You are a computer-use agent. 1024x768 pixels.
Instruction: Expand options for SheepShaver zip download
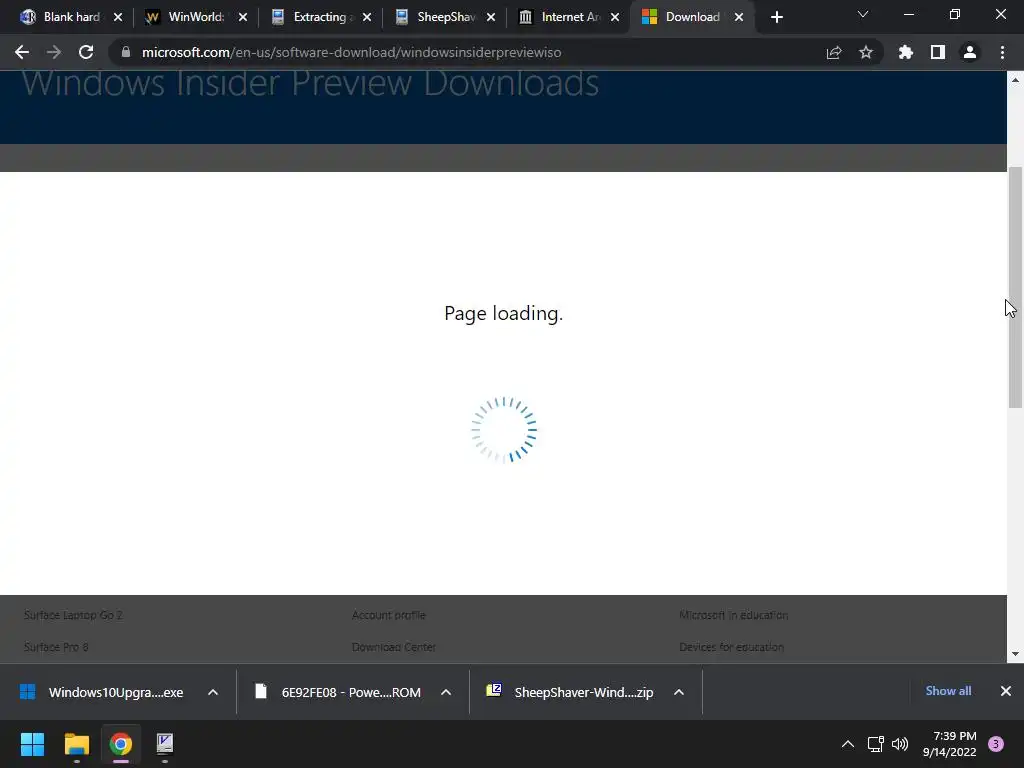(679, 692)
